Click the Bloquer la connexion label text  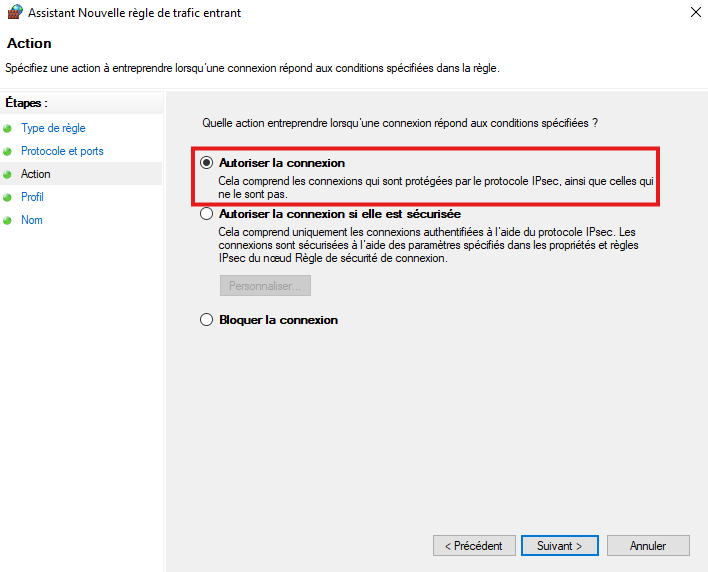[278, 320]
